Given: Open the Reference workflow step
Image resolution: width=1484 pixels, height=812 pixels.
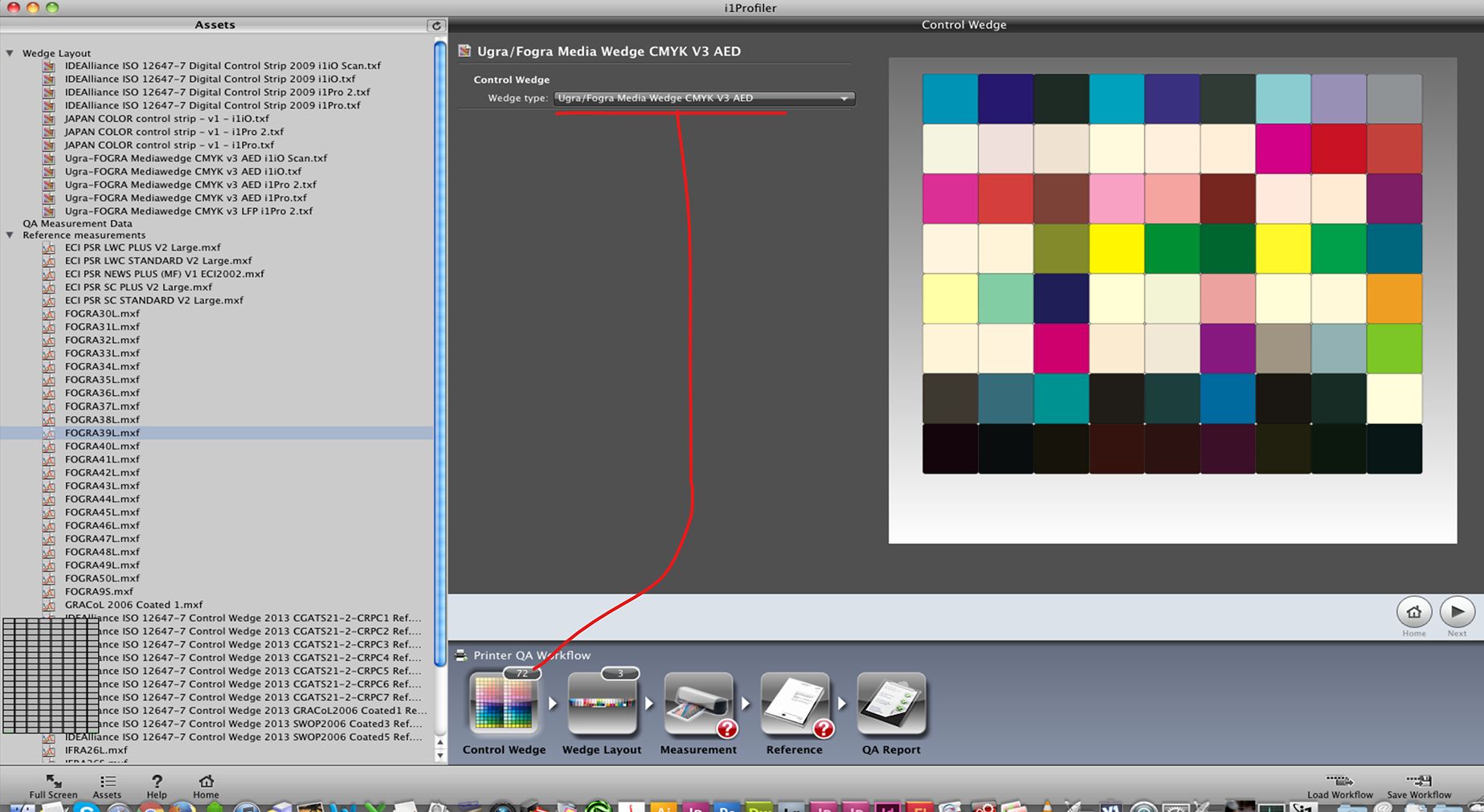Looking at the screenshot, I should click(x=794, y=704).
